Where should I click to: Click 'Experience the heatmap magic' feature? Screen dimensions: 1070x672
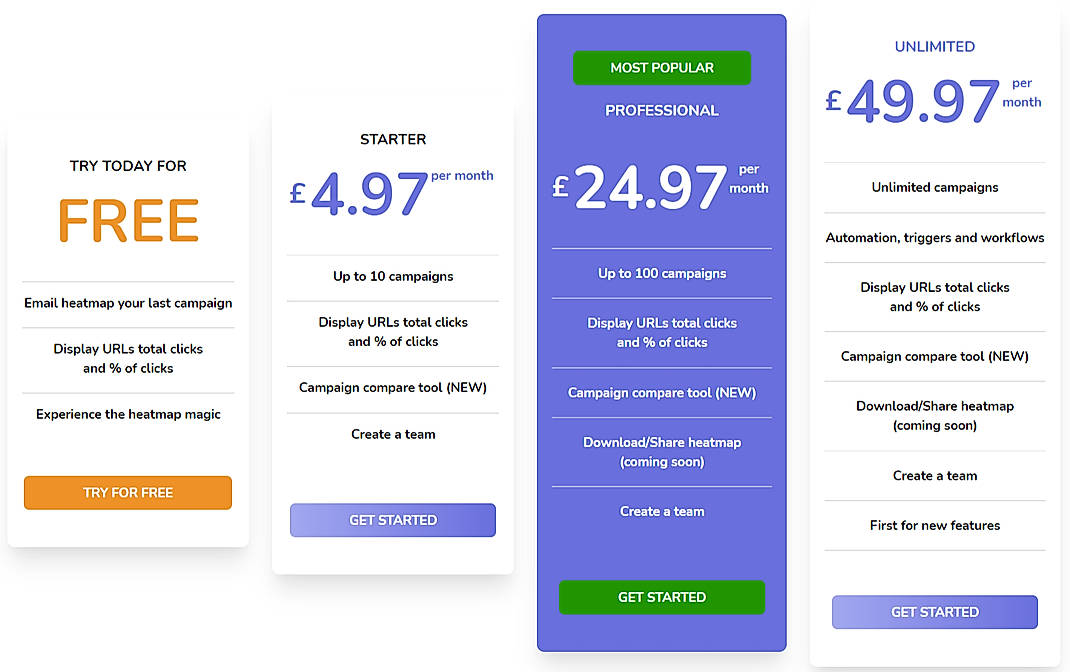(x=127, y=413)
